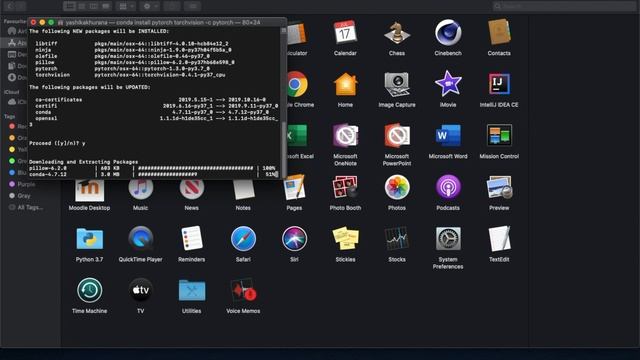Open the Microsoft Word icon
640x360 pixels.
tap(448, 136)
